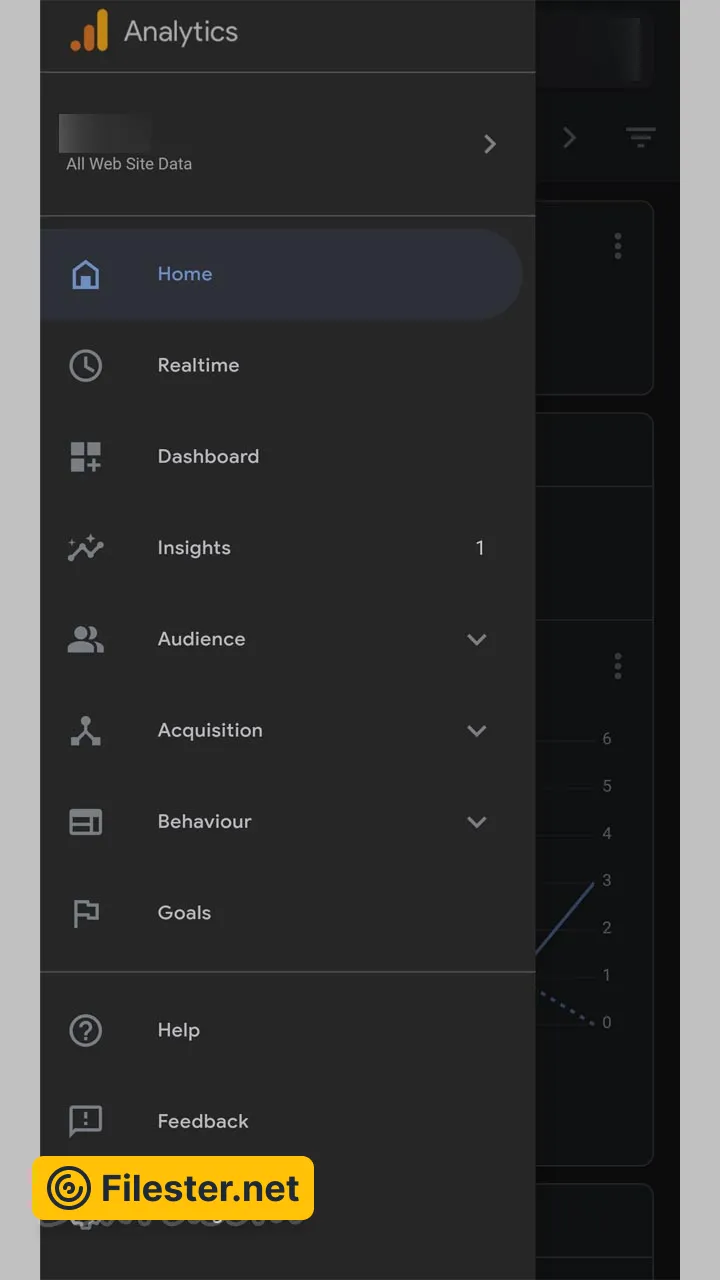The height and width of the screenshot is (1280, 720).
Task: Click the Dashboard grid icon
Action: [86, 457]
